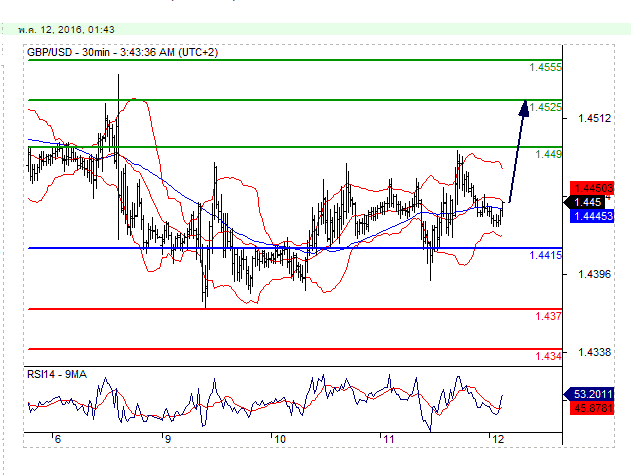This screenshot has height=475, width=631.
Task: Click the 1.4396 price axis value
Action: (x=594, y=275)
